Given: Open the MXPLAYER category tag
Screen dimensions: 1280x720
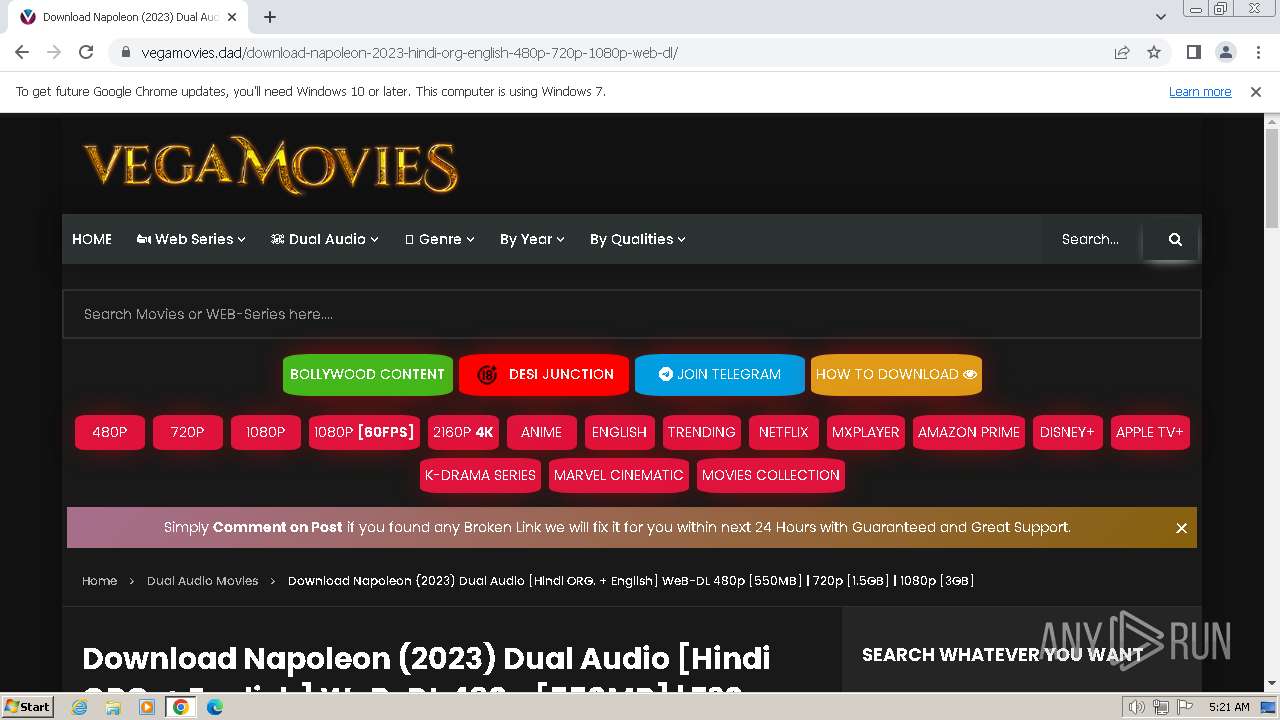Looking at the screenshot, I should [x=866, y=432].
